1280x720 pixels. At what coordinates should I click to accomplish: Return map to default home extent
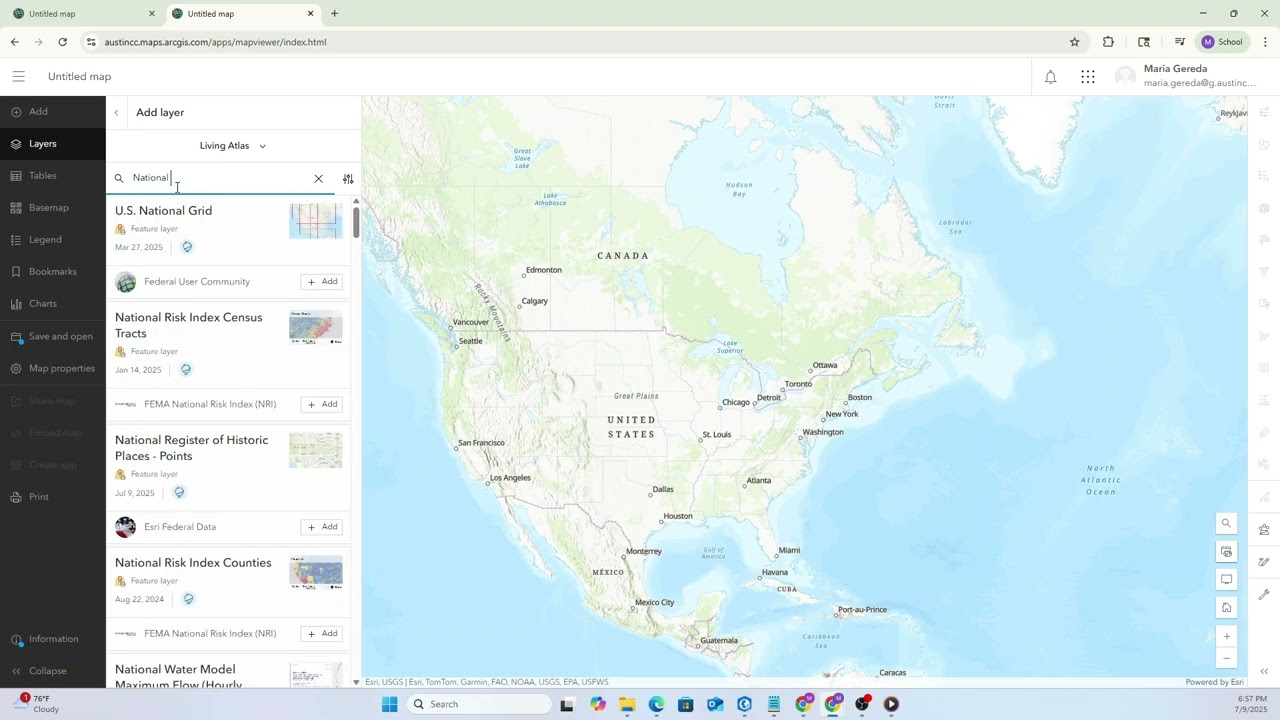tap(1226, 608)
